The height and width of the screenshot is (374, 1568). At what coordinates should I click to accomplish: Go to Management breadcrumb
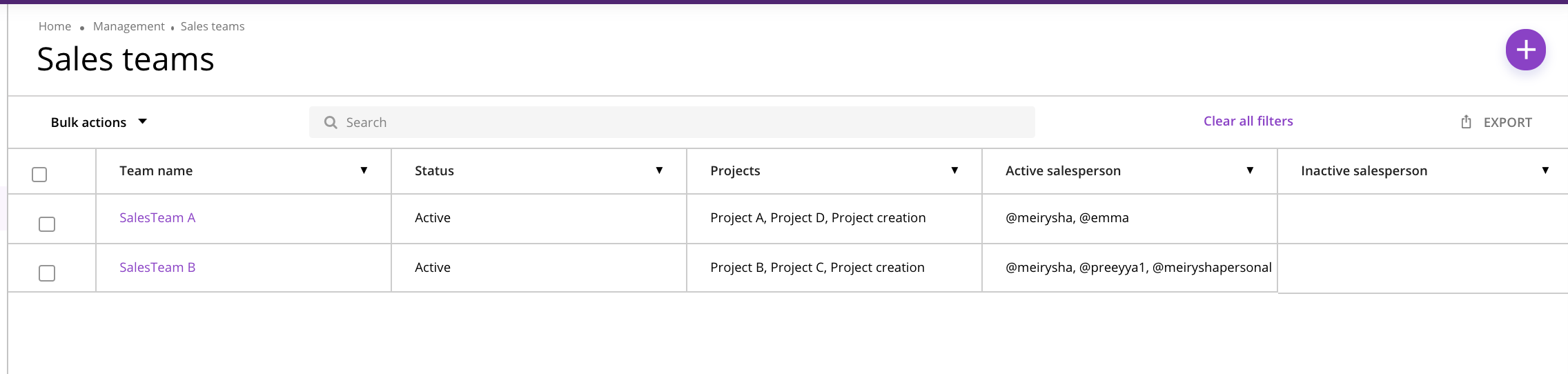pos(128,26)
